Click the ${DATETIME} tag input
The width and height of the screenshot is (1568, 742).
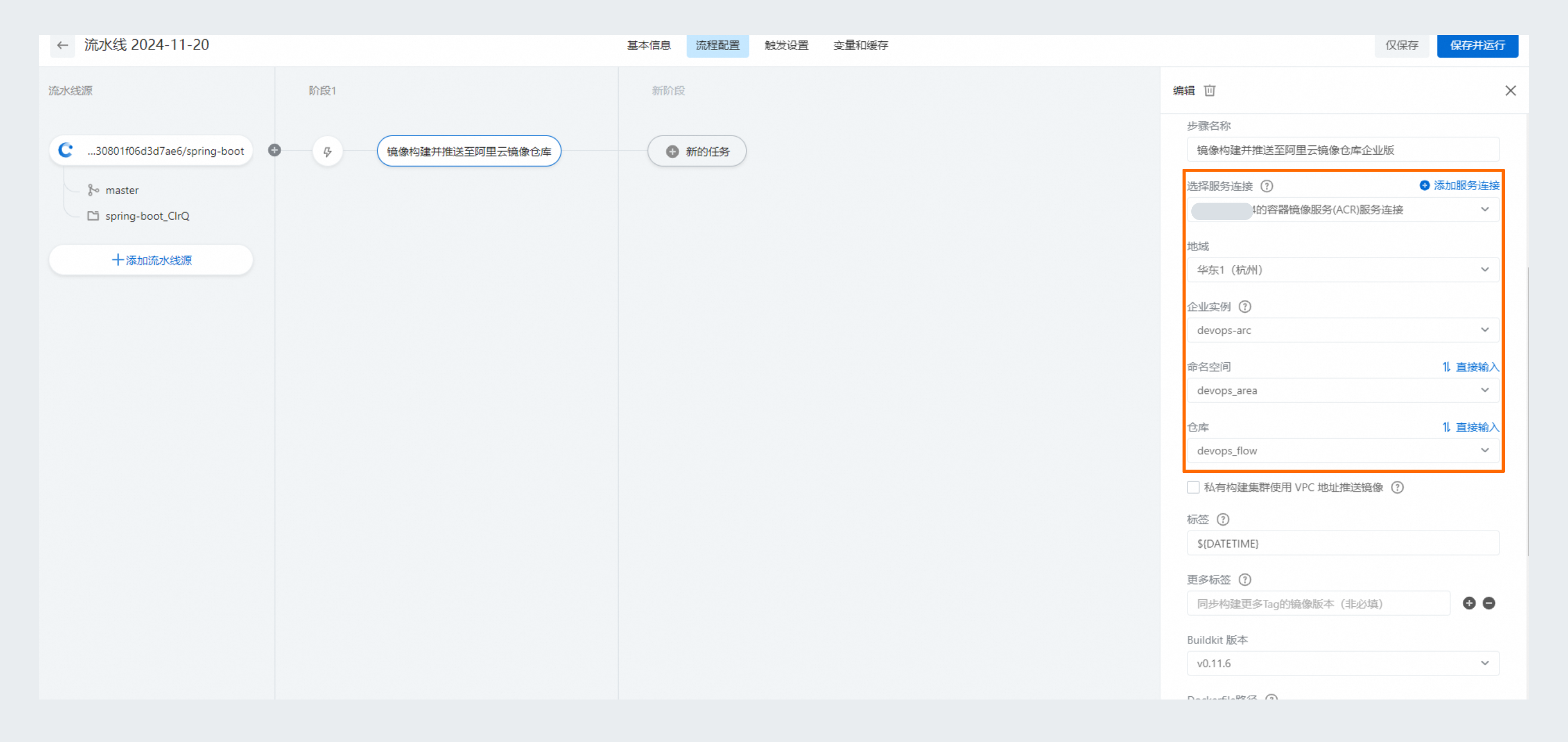(x=1343, y=543)
